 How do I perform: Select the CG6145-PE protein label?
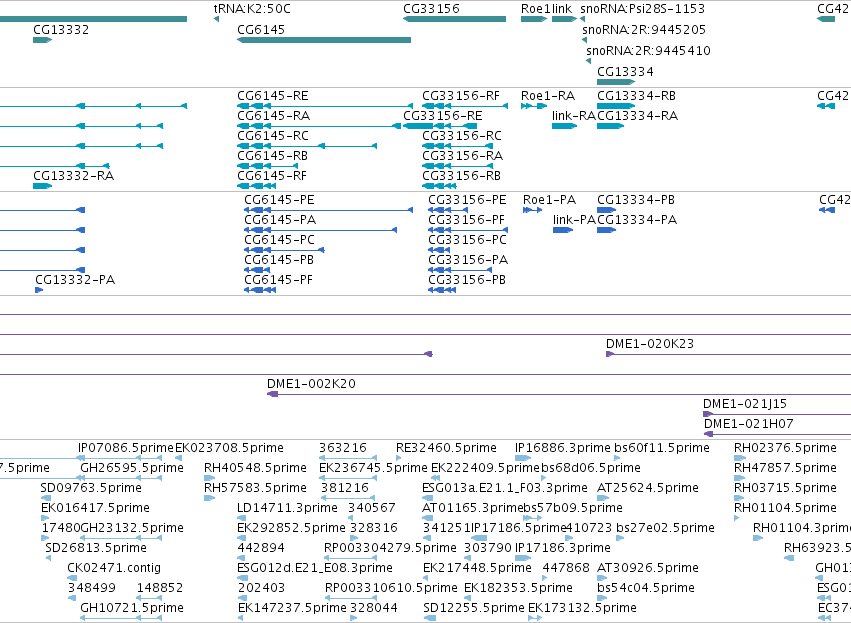[279, 200]
